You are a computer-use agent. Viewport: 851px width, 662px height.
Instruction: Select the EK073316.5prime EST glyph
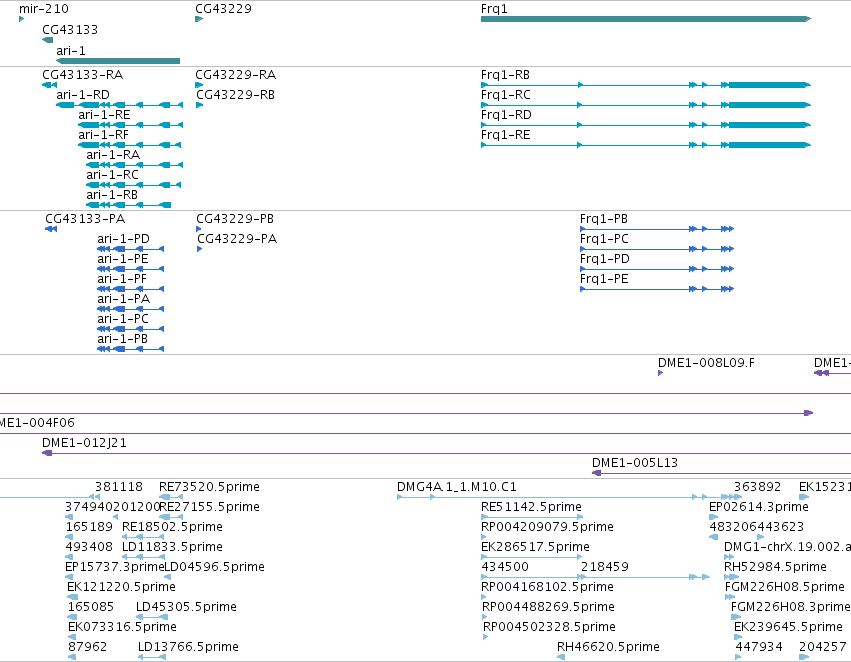point(72,637)
